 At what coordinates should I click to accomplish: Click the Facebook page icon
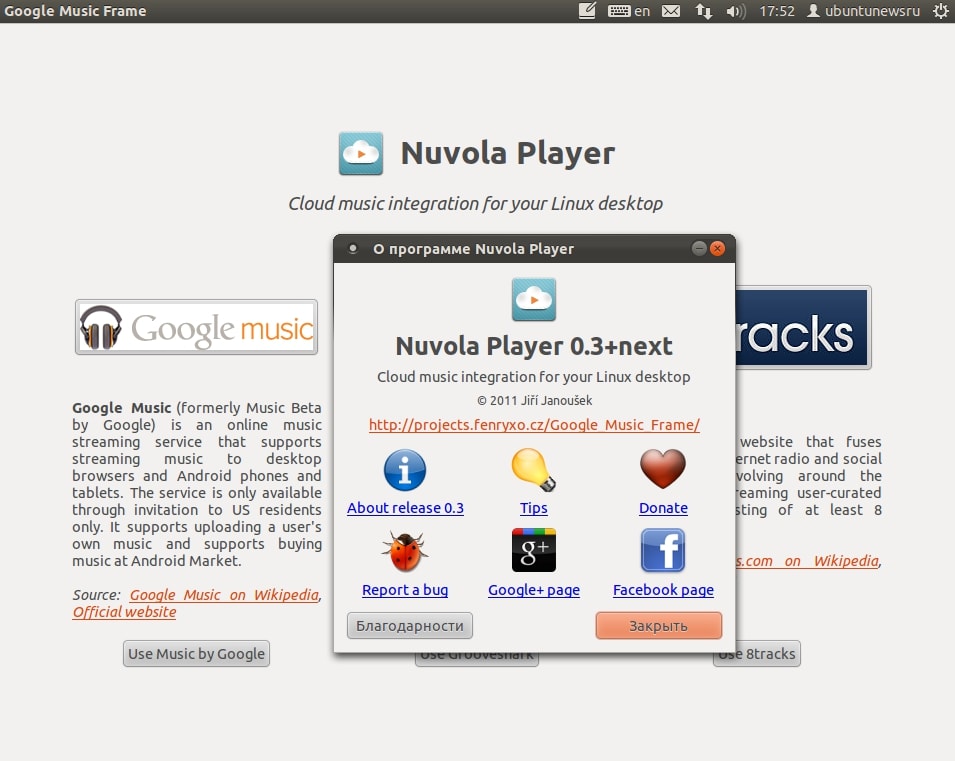point(663,550)
